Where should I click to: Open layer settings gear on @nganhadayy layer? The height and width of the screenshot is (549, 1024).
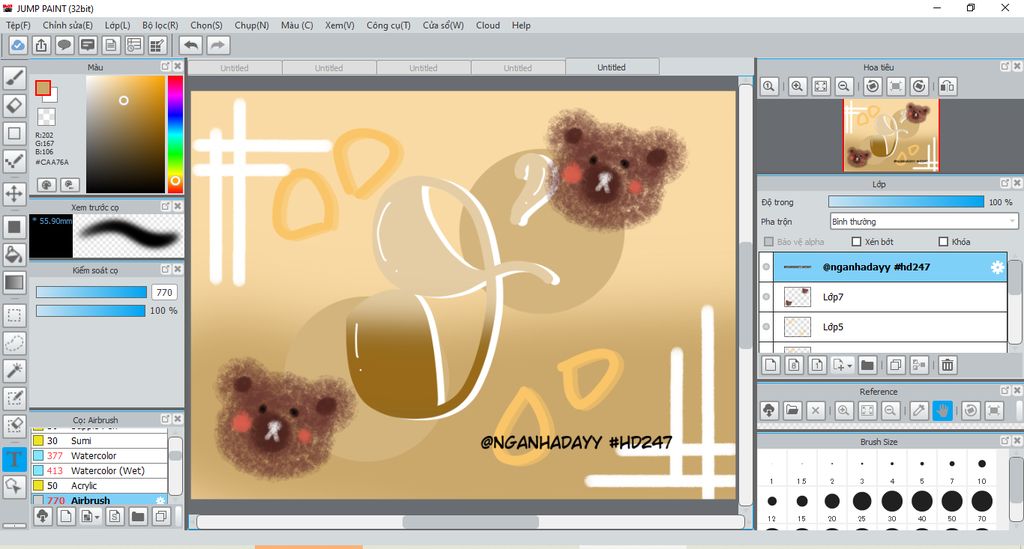997,267
